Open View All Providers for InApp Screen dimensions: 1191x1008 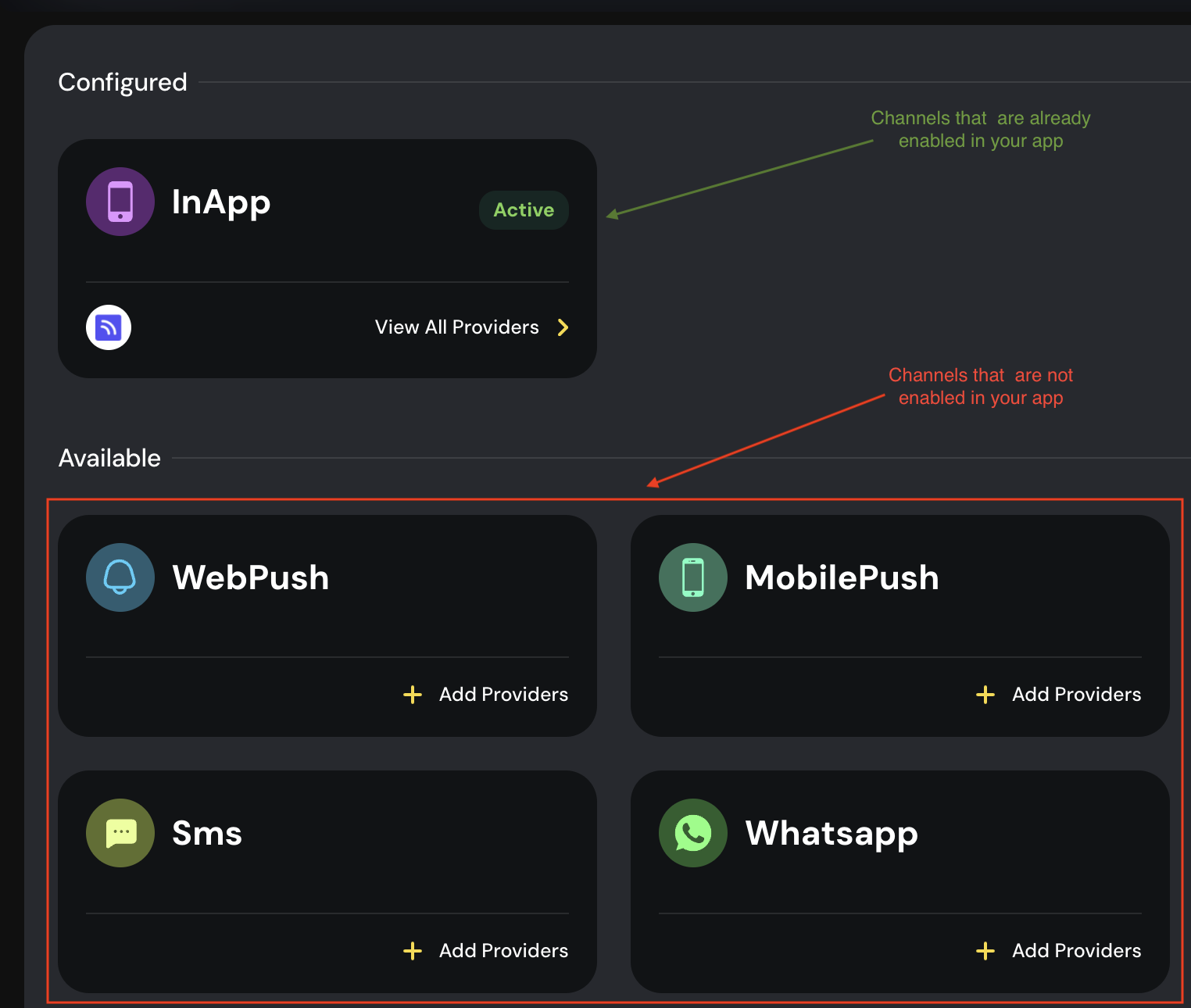(x=472, y=327)
